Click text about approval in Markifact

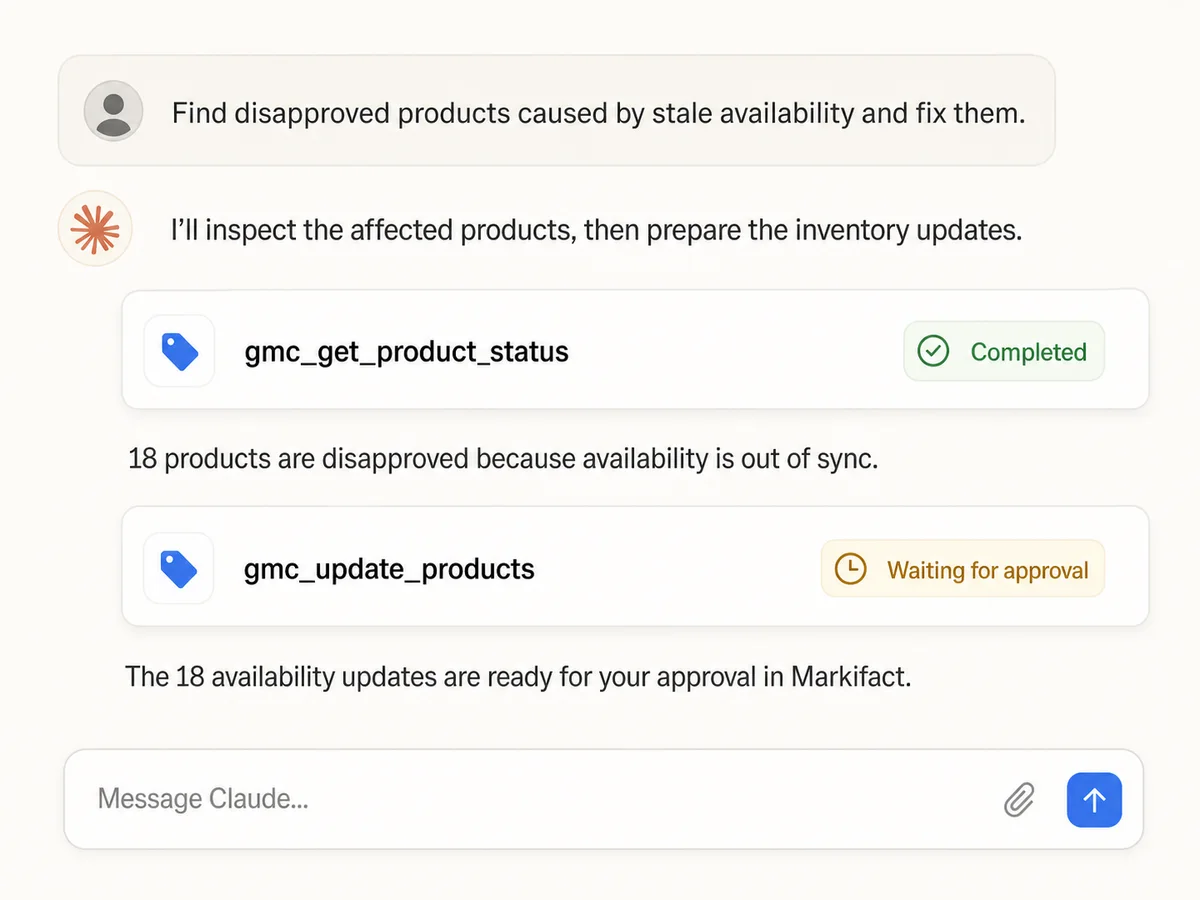518,677
